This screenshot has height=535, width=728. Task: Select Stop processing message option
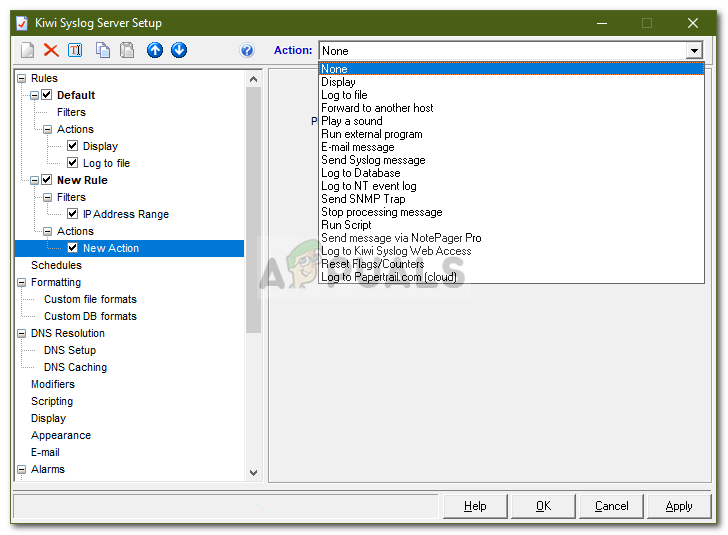coord(511,212)
